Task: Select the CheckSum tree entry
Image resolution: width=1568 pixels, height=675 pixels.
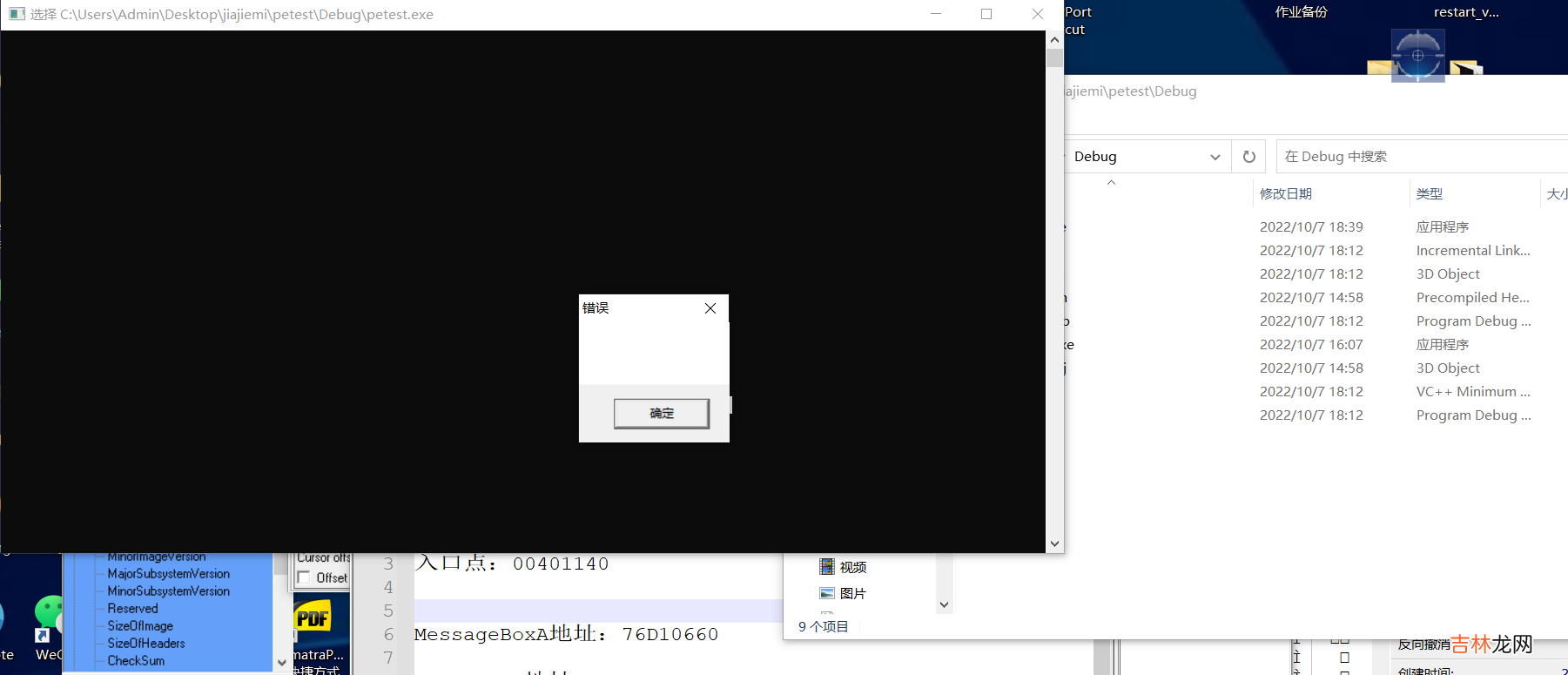Action: (136, 660)
